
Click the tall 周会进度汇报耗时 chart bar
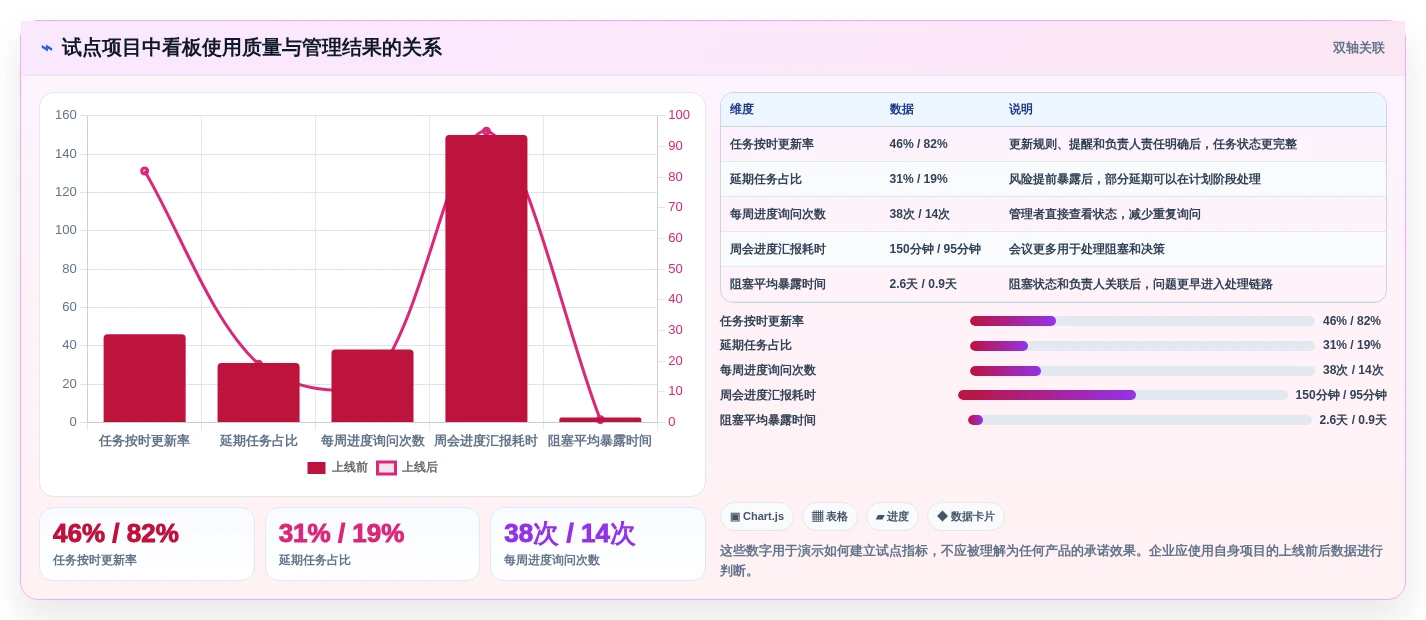pyautogui.click(x=487, y=278)
